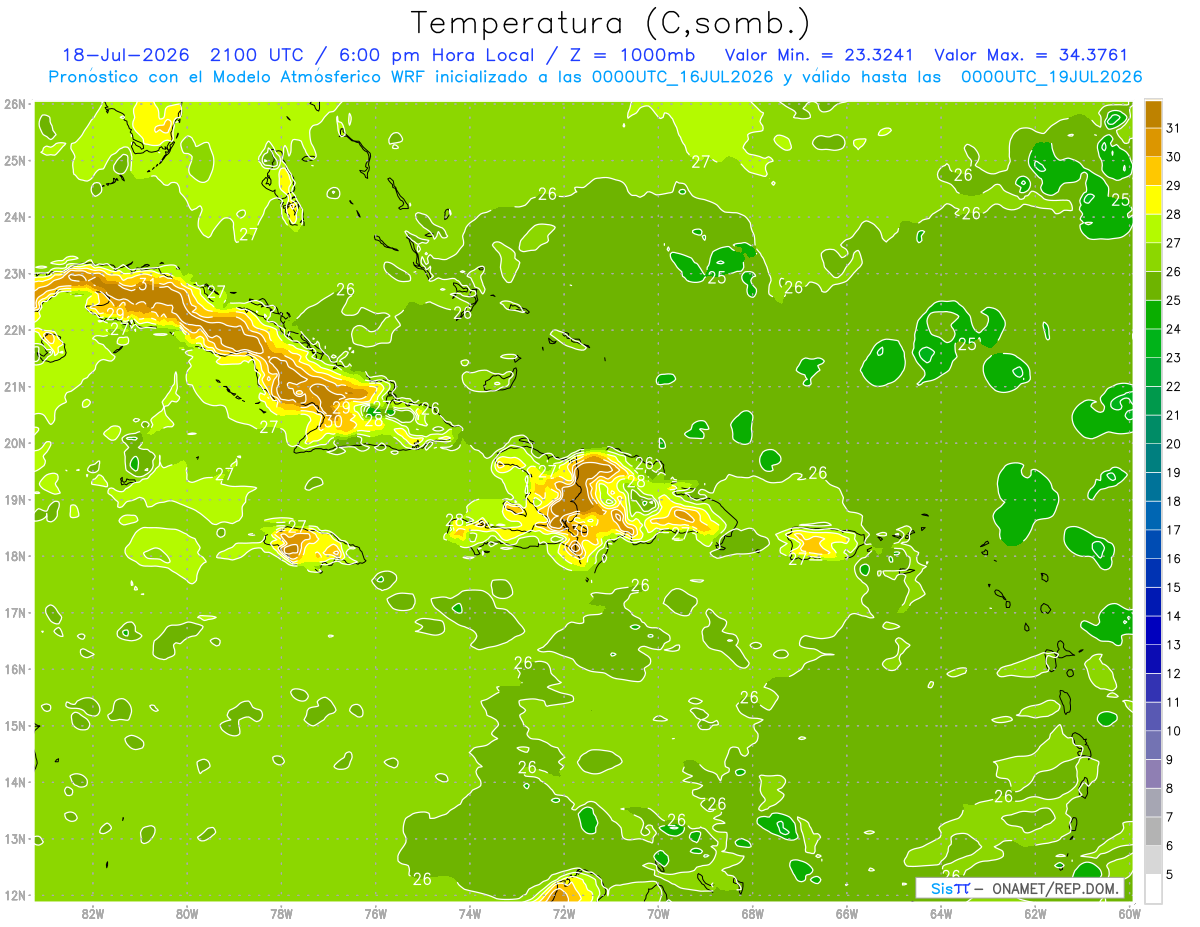The height and width of the screenshot is (927, 1200).
Task: Click "Valor Max. = 34.3761" text
Action: click(1031, 55)
